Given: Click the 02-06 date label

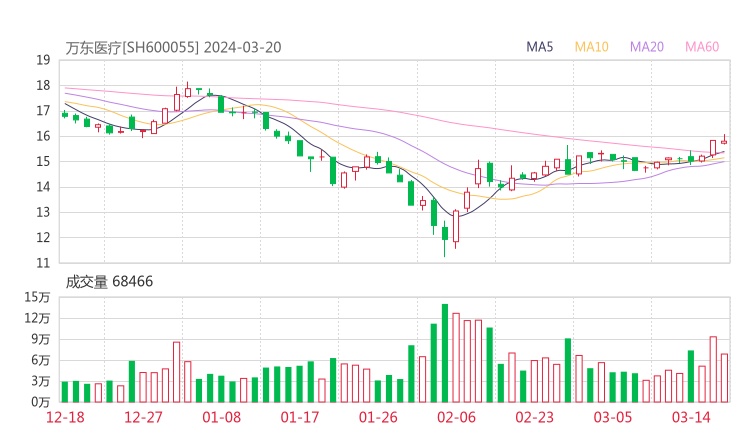Looking at the screenshot, I should (x=456, y=417).
